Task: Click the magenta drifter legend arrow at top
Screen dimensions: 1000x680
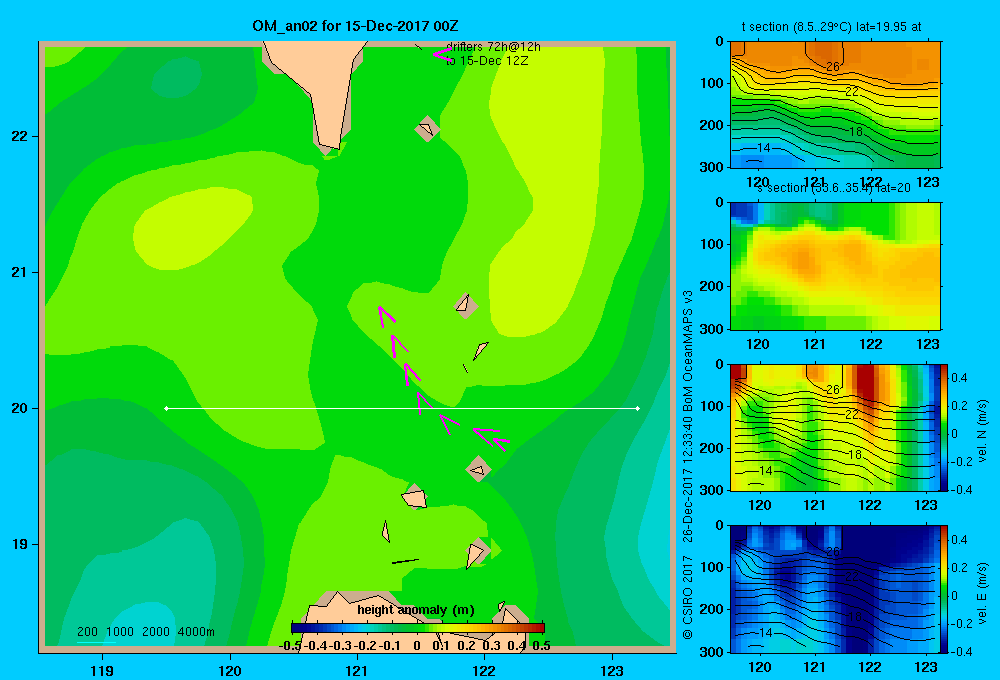Action: (441, 54)
